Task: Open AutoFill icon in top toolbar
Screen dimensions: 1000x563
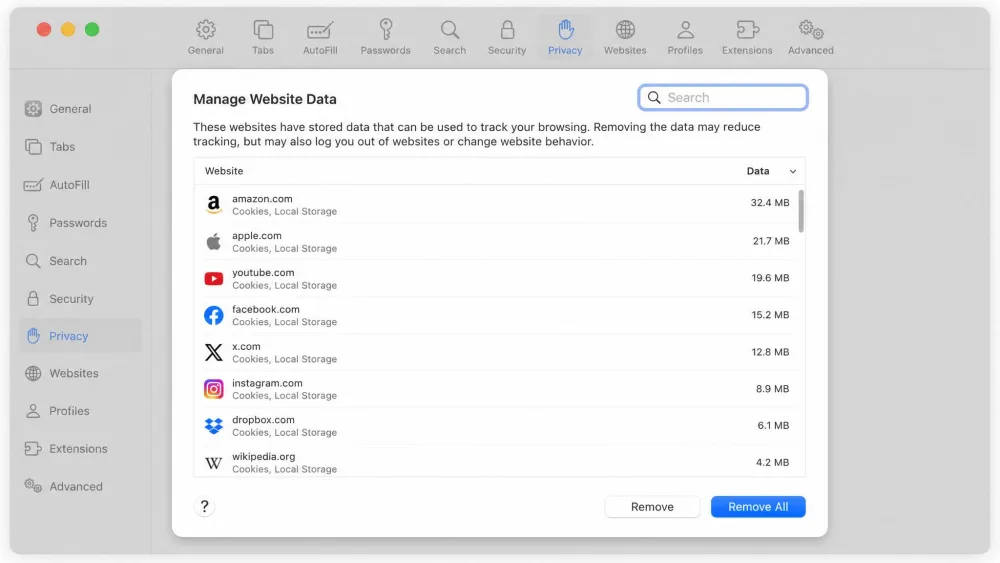Action: [x=320, y=29]
